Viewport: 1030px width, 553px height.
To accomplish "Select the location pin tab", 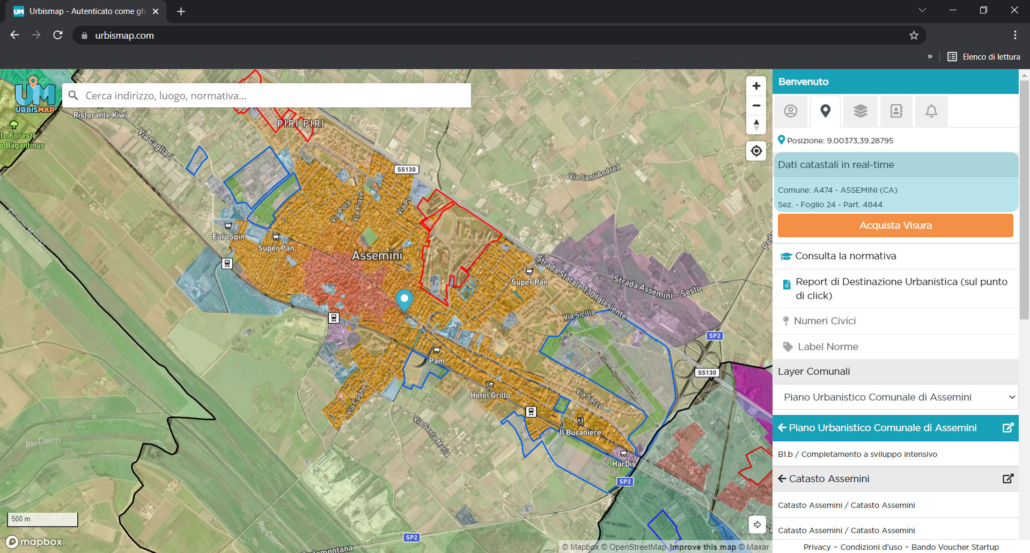I will pos(825,111).
